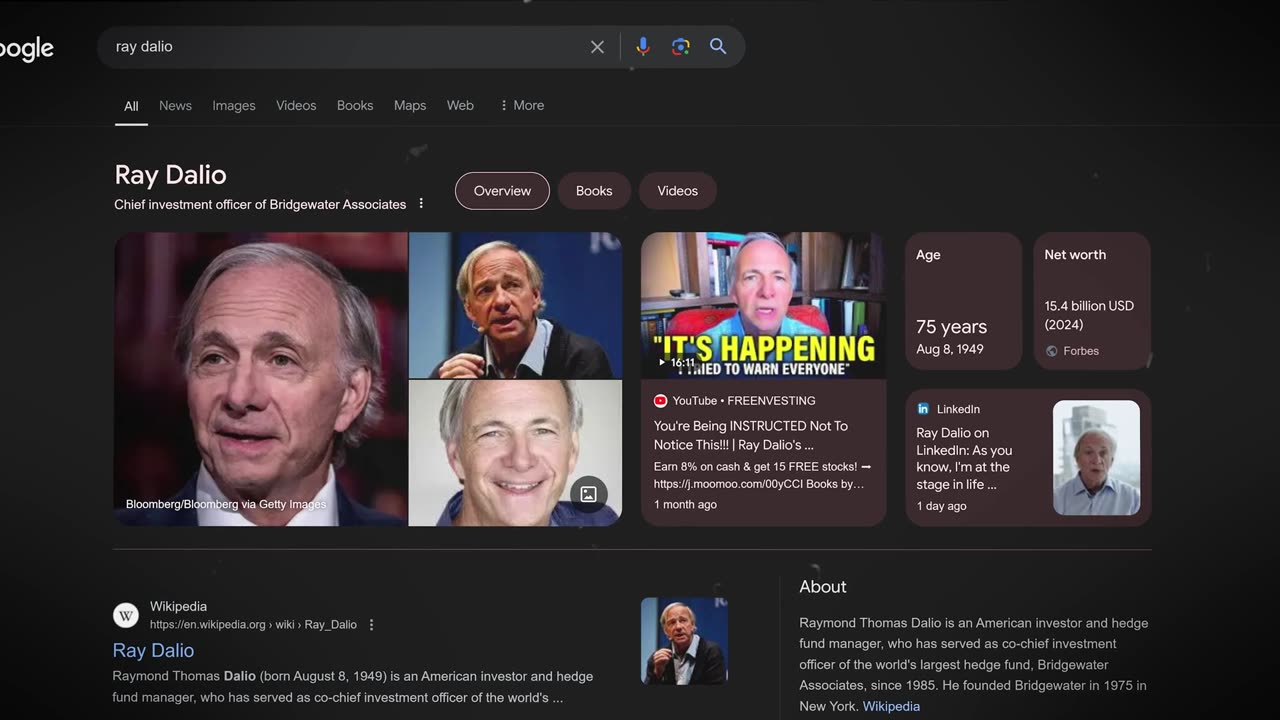Open the YouTube video titled You're Being INSTRUCTED
The image size is (1280, 720).
tap(751, 435)
